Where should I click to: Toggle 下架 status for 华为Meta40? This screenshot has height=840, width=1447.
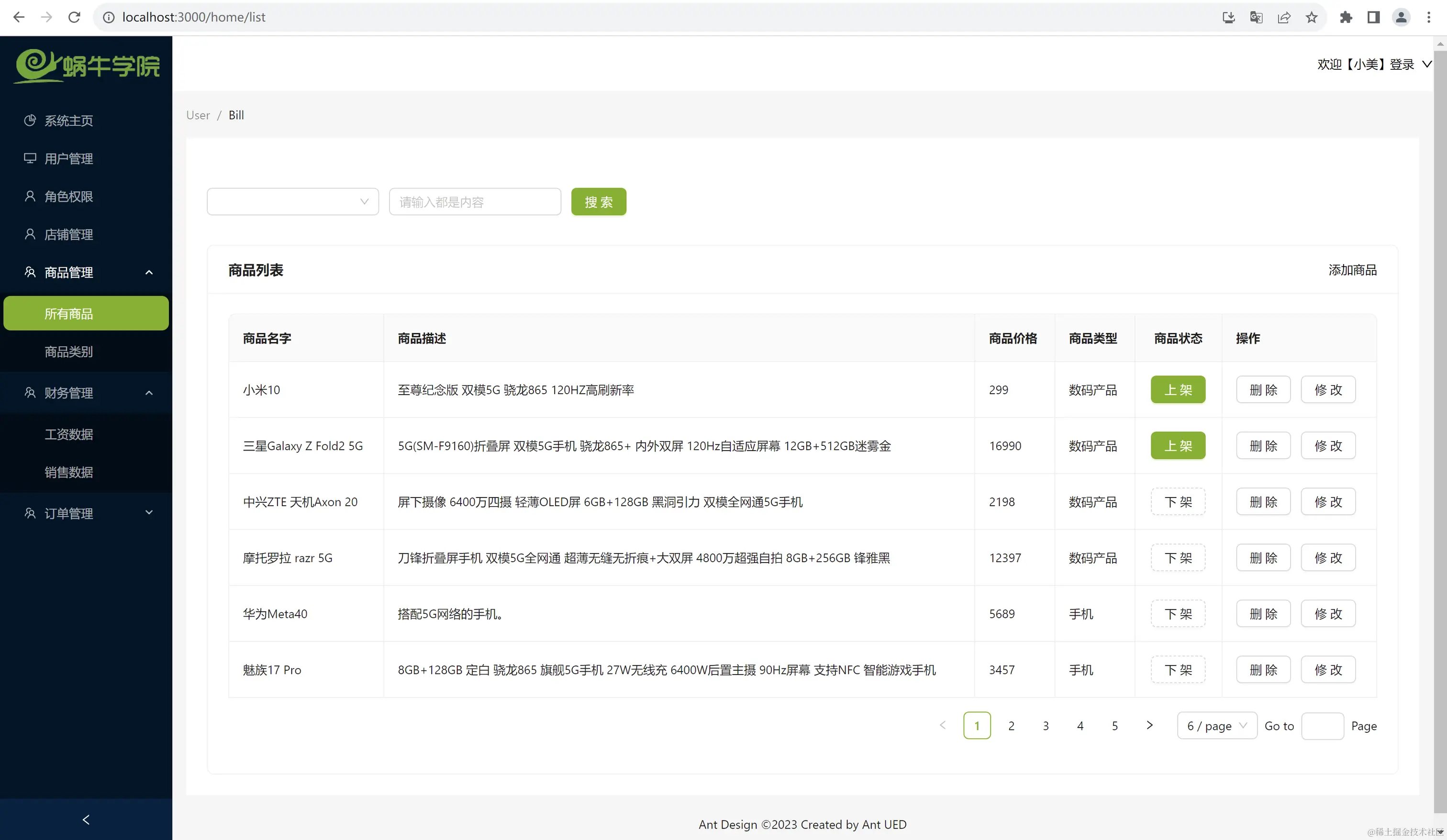1177,614
